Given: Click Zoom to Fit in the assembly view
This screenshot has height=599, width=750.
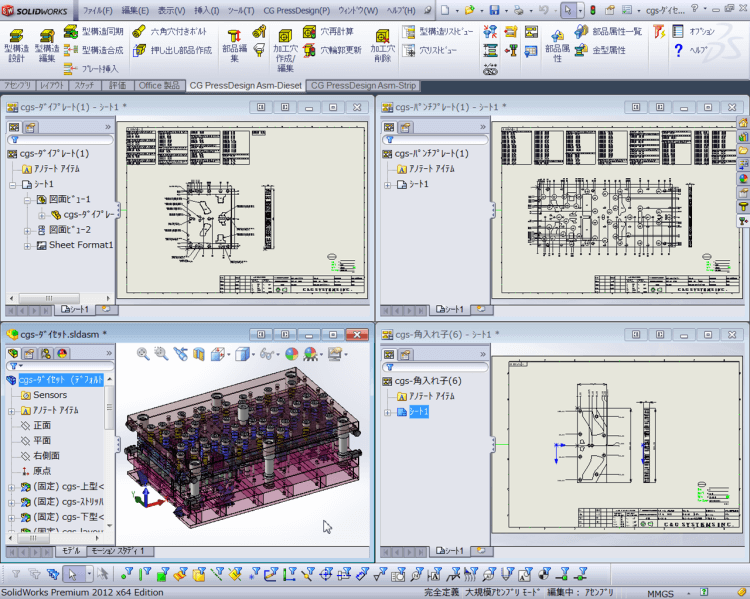Looking at the screenshot, I should point(143,354).
